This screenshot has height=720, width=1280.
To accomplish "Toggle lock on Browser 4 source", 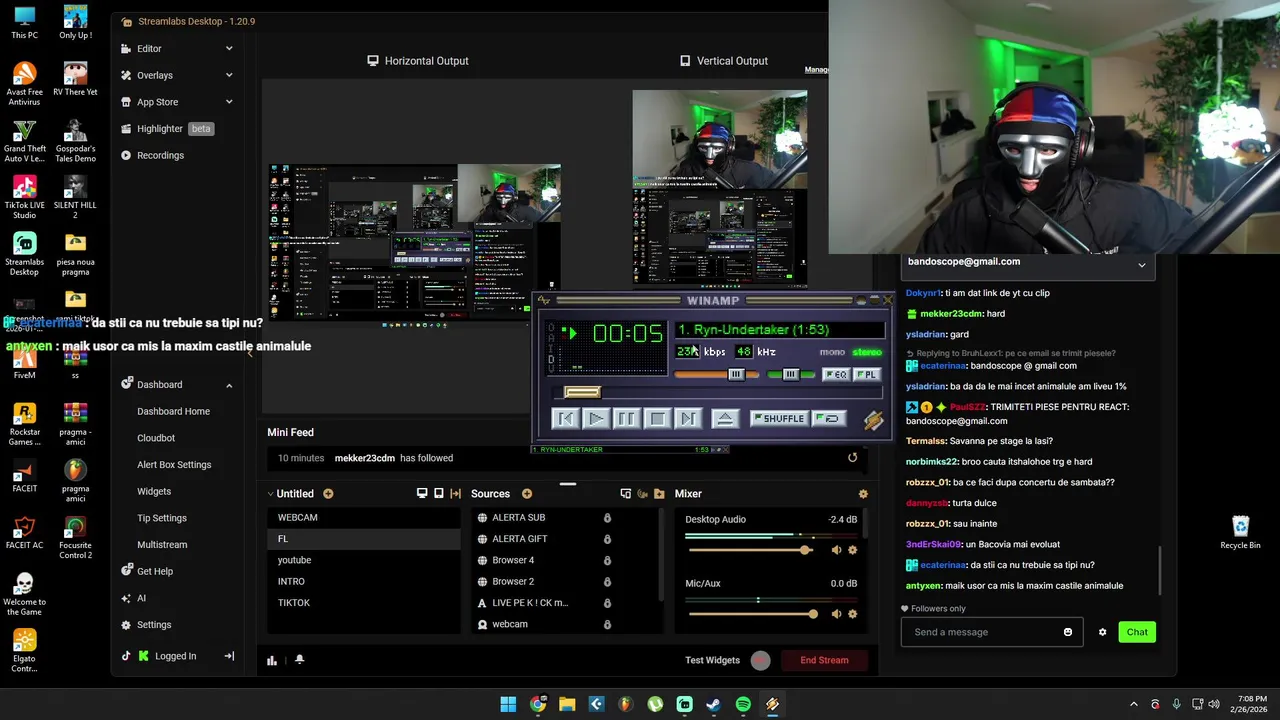I will [607, 560].
